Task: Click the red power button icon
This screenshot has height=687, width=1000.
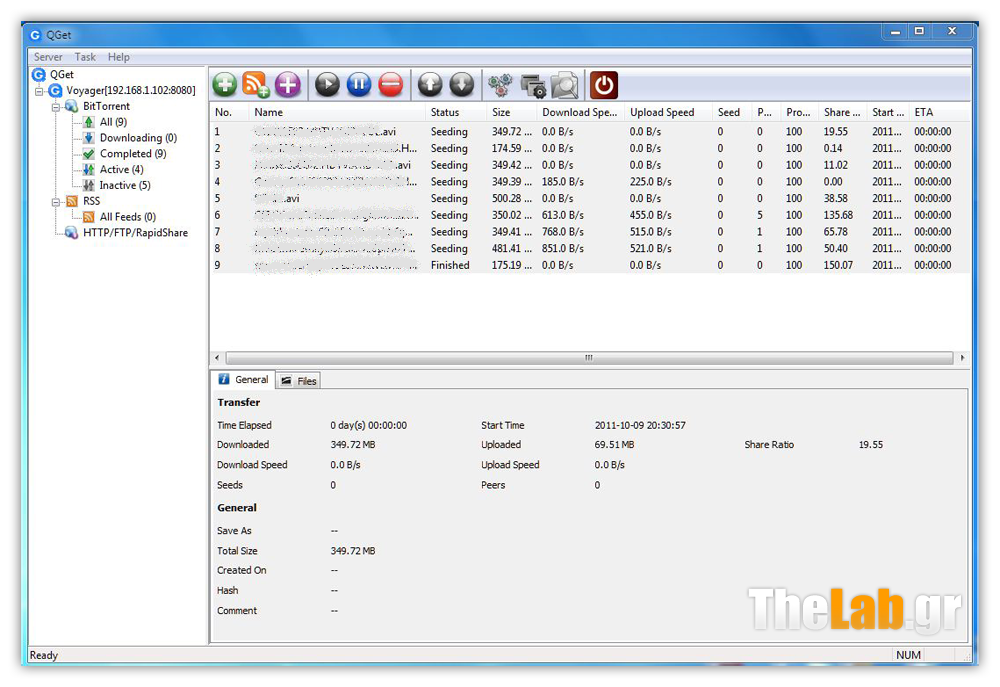Action: click(x=604, y=85)
